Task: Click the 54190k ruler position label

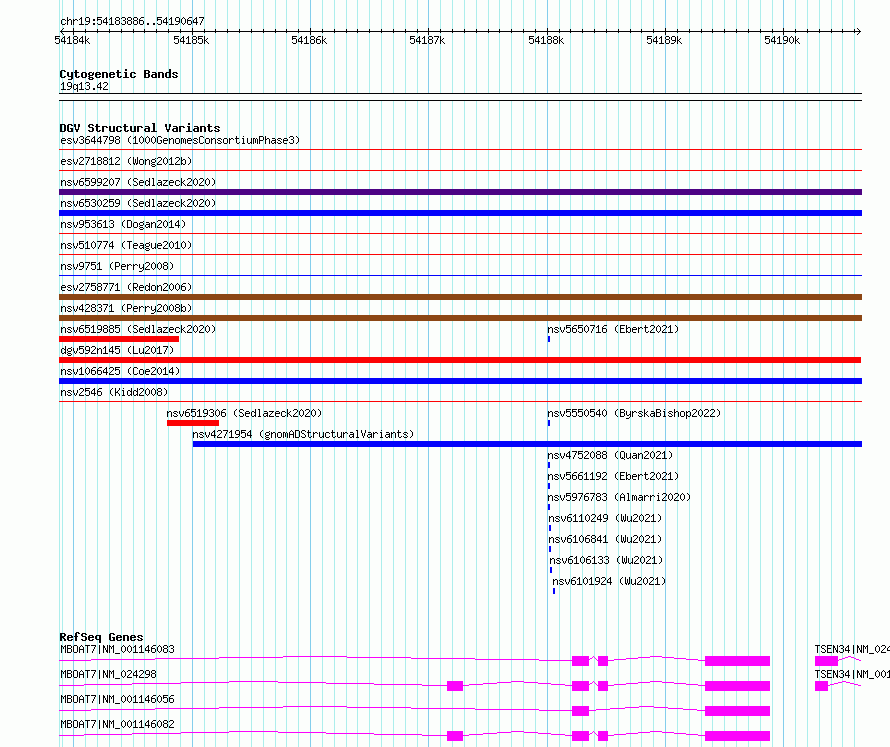Action: tap(782, 40)
